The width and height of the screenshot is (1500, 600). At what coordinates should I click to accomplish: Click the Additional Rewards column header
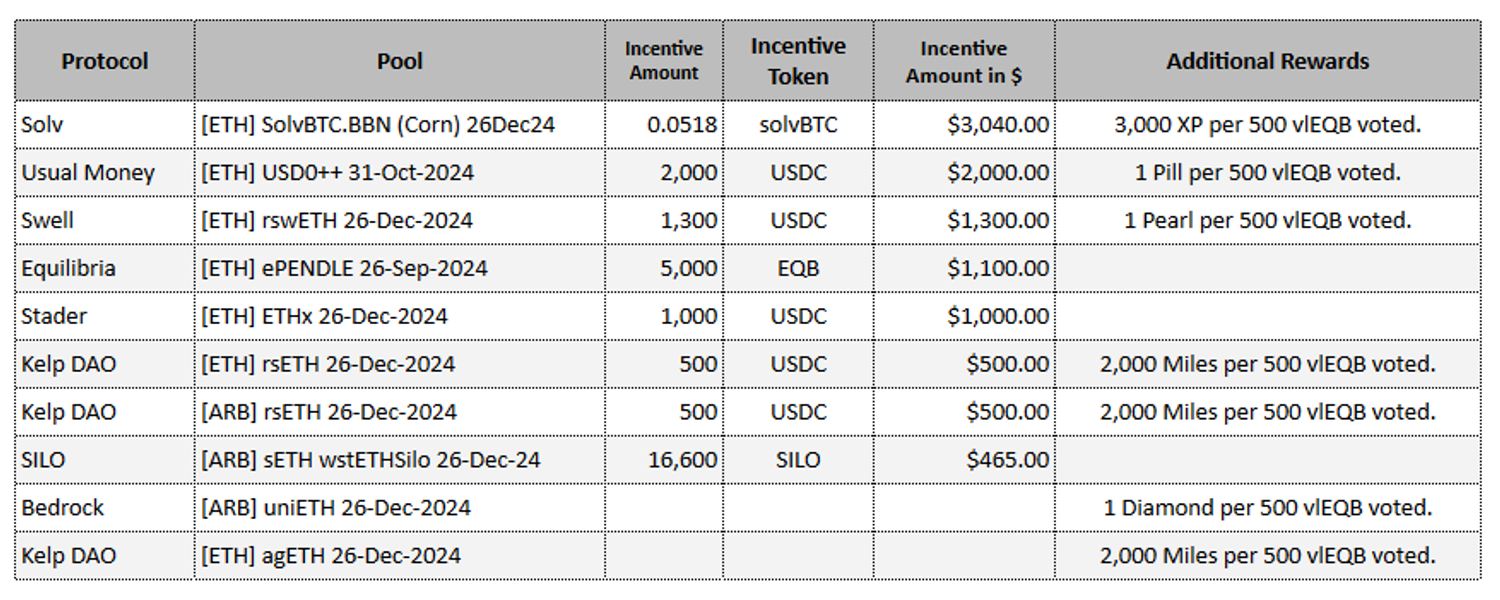tap(1267, 61)
